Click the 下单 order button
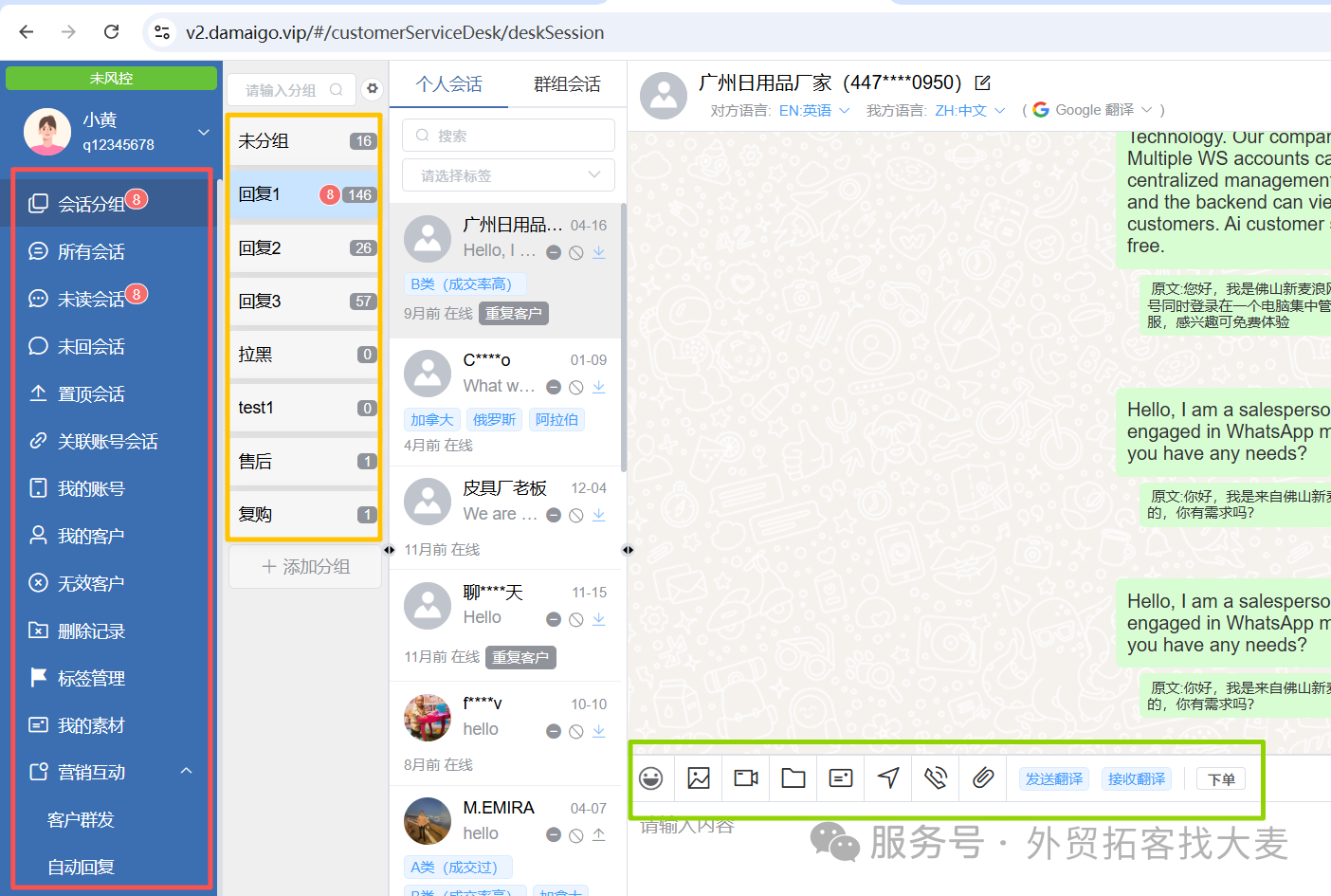1331x896 pixels. 1221,779
